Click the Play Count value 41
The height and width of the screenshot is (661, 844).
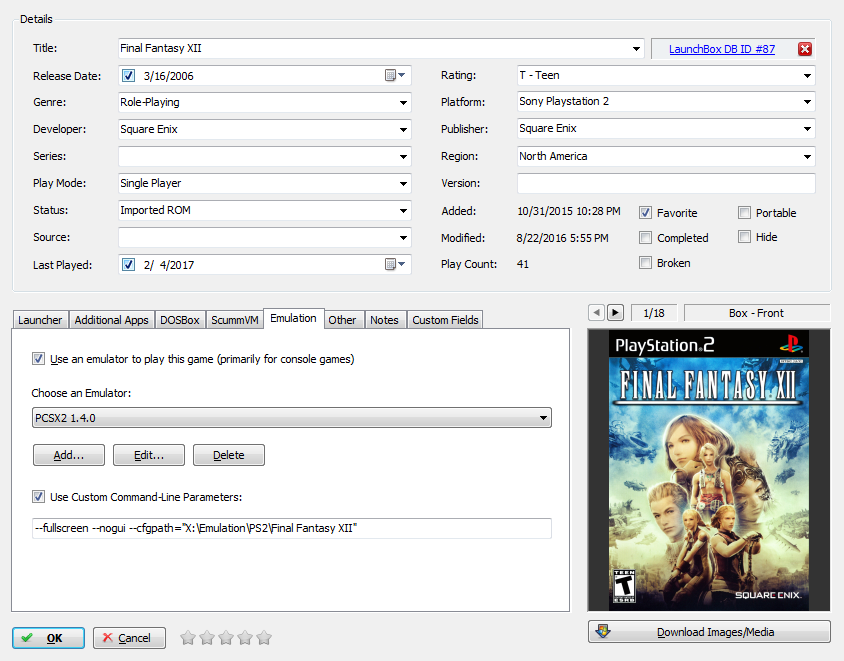523,264
